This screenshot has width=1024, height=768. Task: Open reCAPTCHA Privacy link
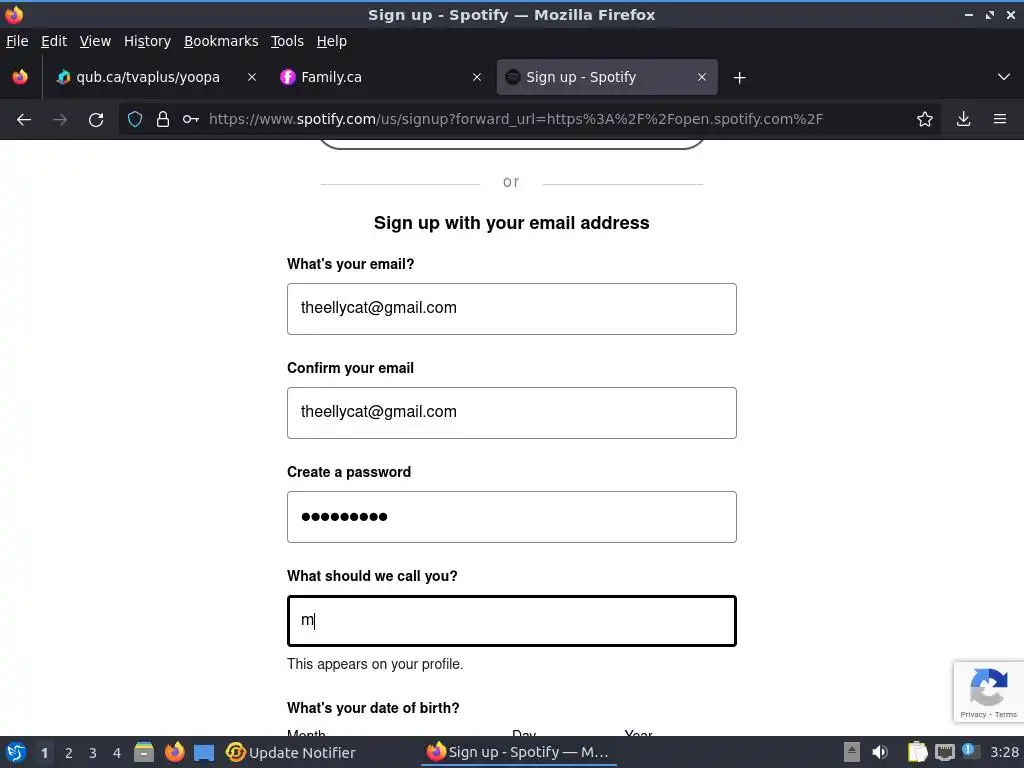[973, 714]
